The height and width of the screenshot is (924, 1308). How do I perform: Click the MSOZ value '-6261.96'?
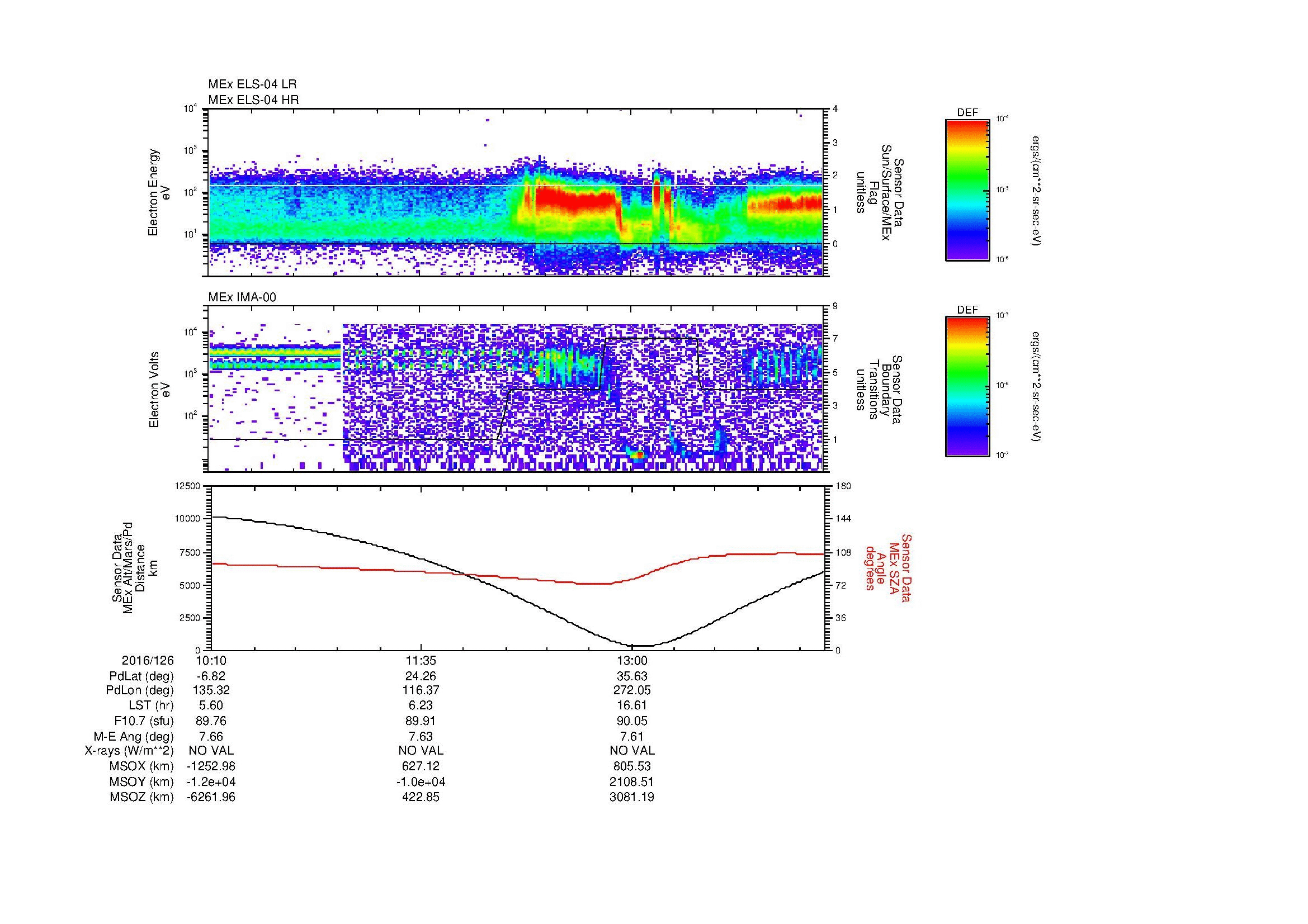[x=211, y=797]
